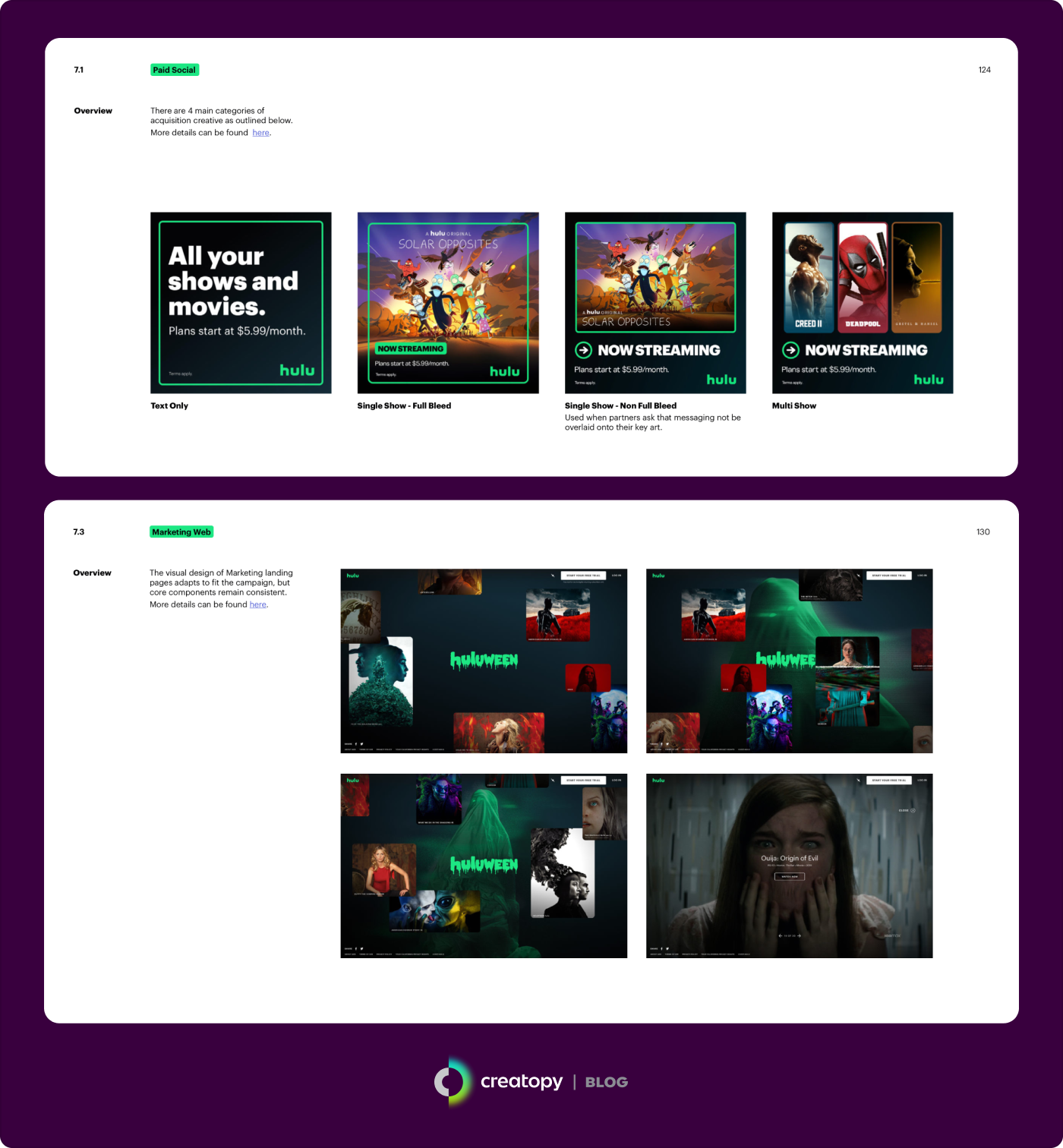Click page number 130
Screen dimensions: 1063x1148
coord(983,532)
